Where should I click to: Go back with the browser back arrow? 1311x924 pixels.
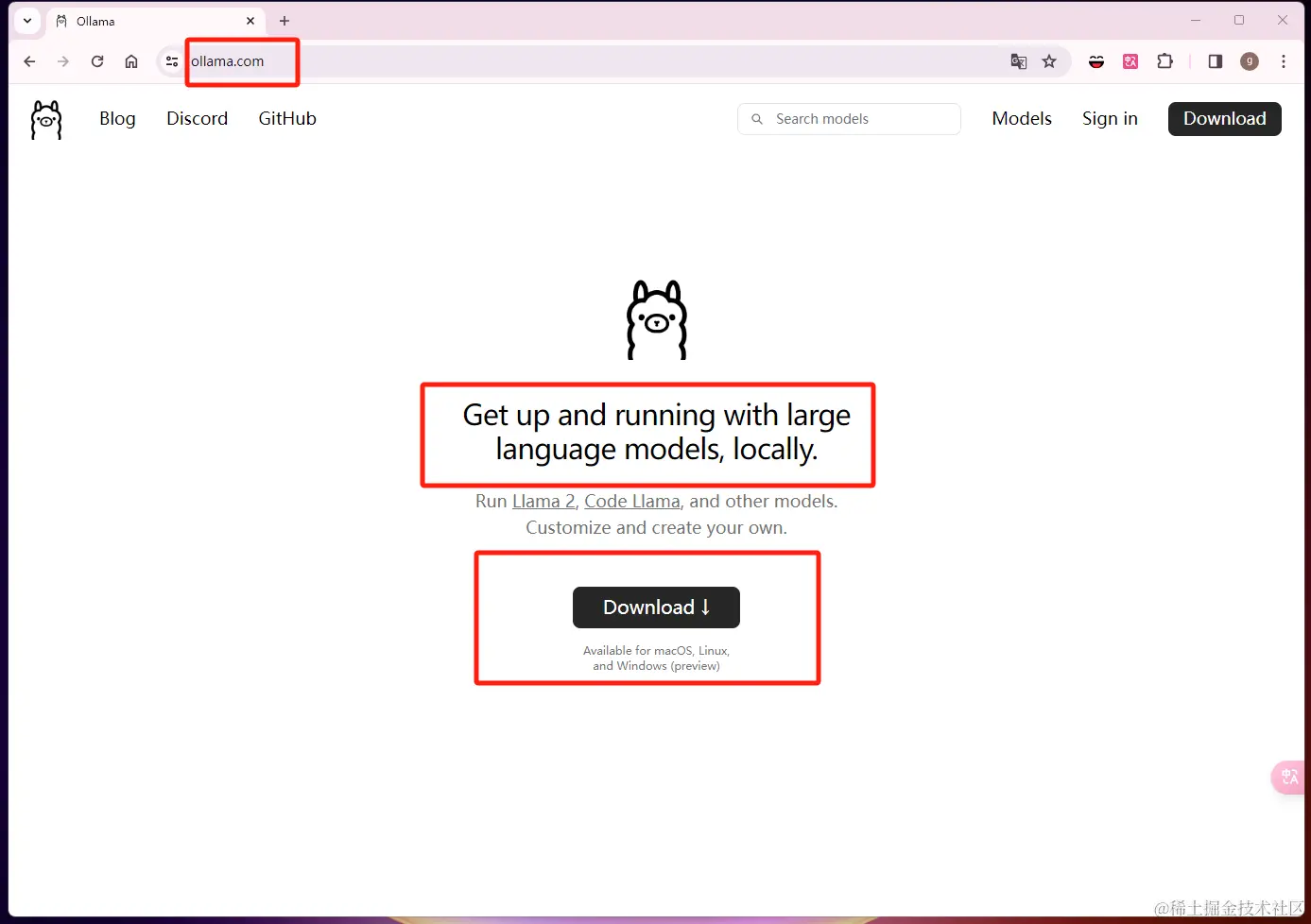click(x=29, y=61)
